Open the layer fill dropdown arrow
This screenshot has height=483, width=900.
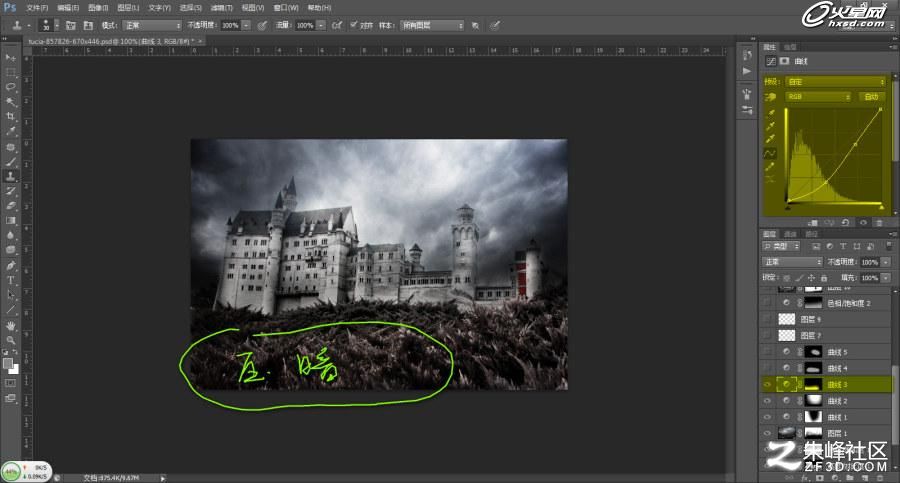coord(886,278)
